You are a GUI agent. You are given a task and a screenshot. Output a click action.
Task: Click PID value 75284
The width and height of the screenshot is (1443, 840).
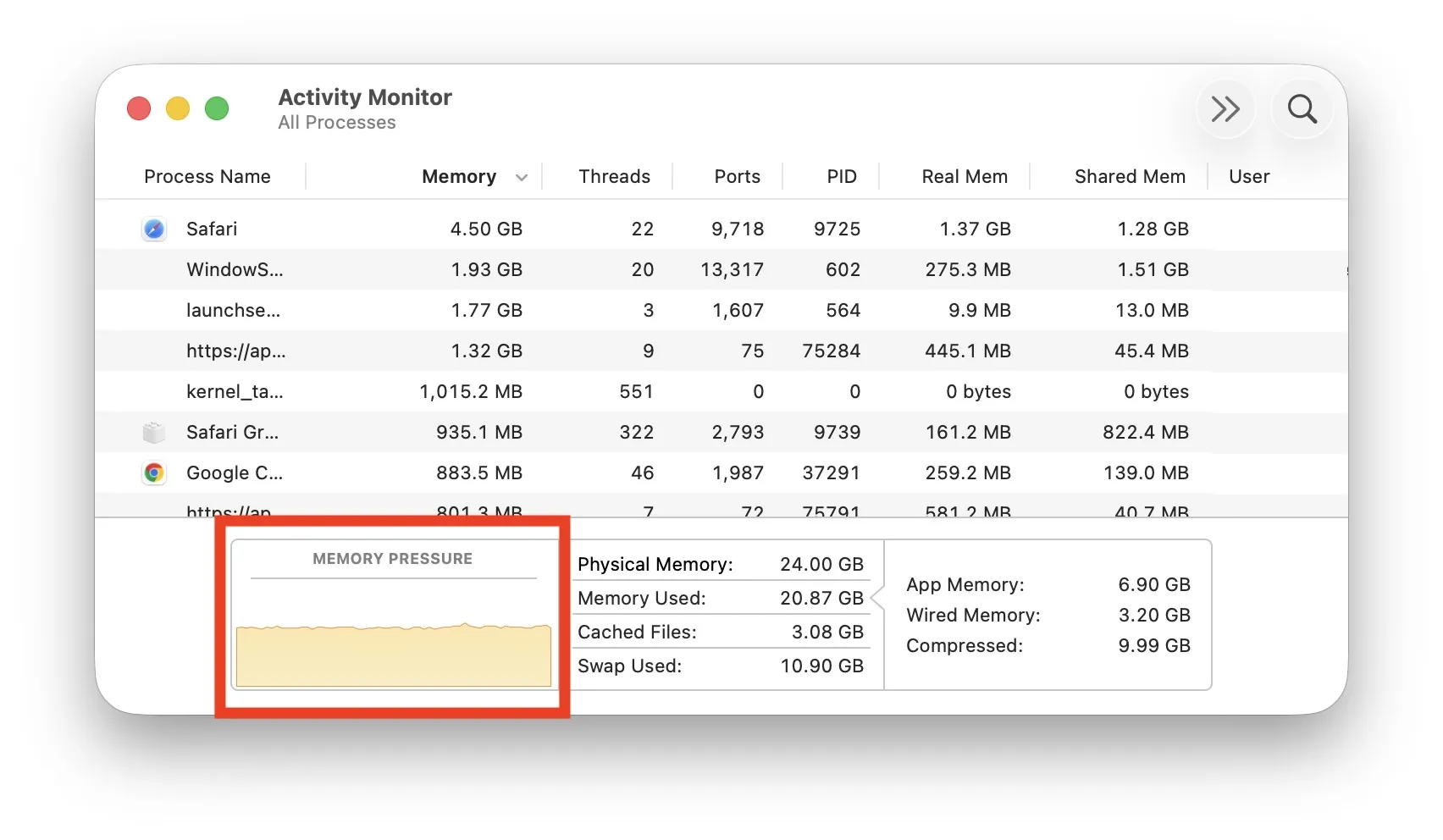tap(832, 351)
